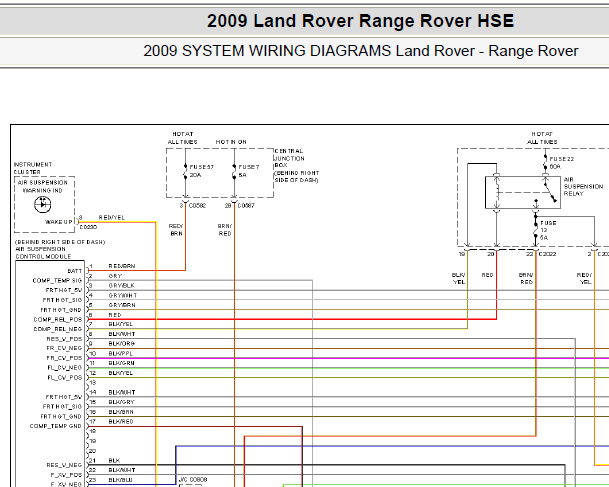Click the "BLK" wire label on pin 21

tap(114, 460)
